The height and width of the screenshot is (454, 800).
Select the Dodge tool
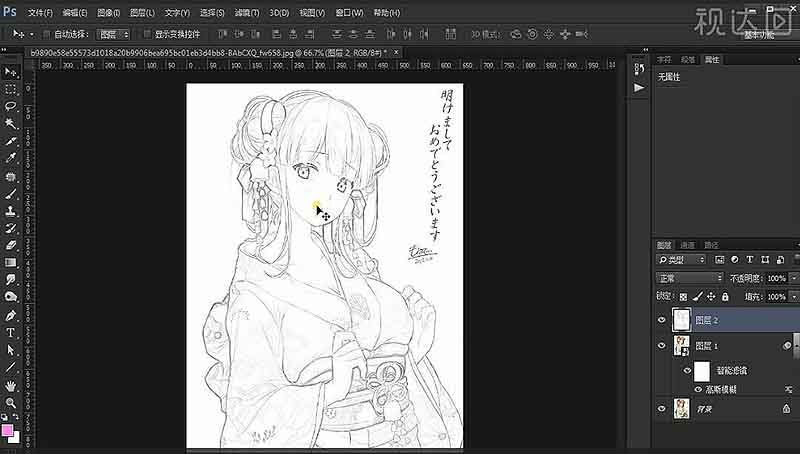coord(10,297)
